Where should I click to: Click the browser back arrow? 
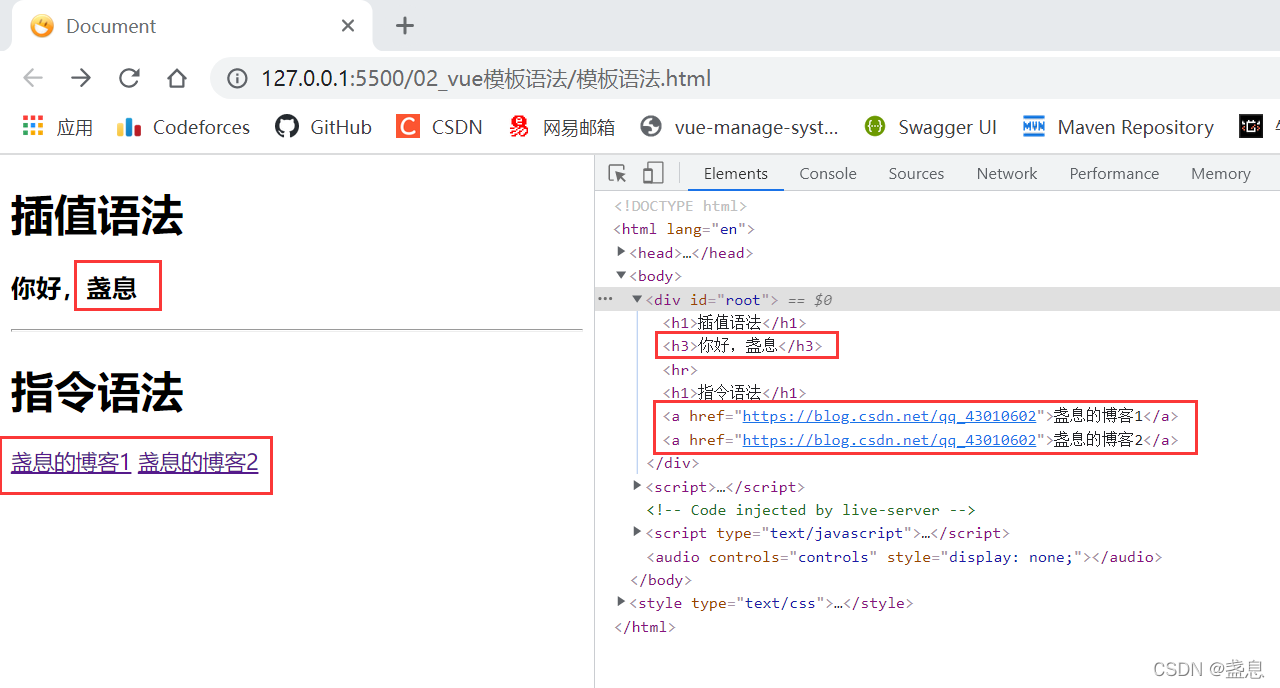(33, 78)
